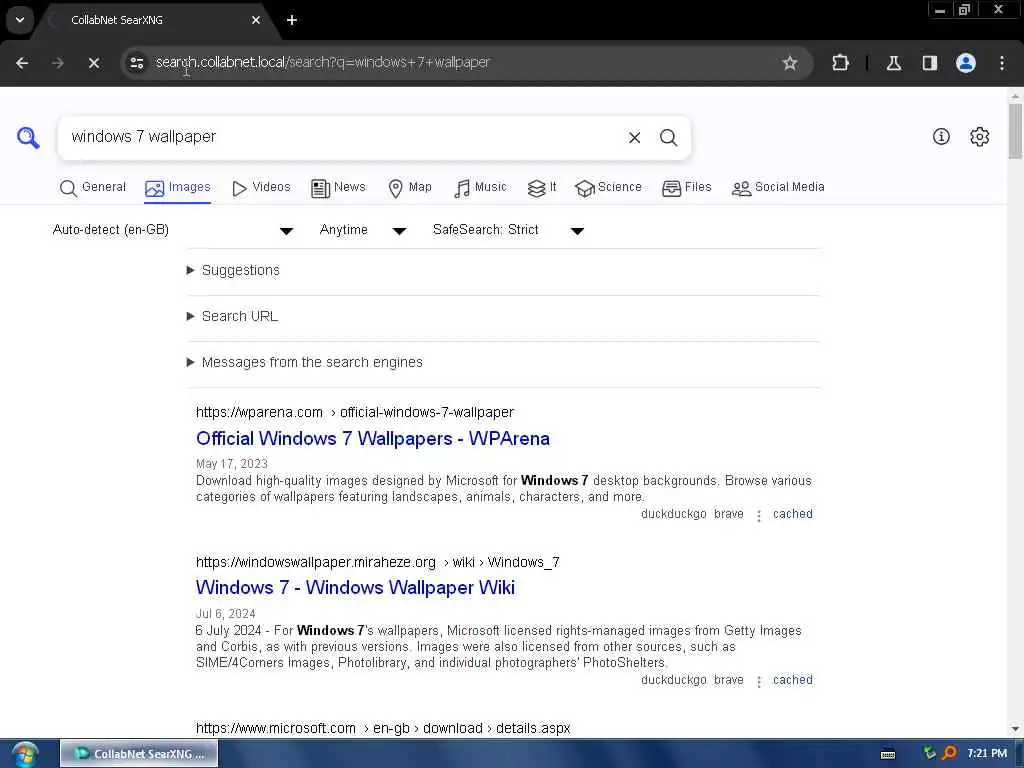Screen dimensions: 1024x768
Task: Select the Images tab
Action: click(x=178, y=187)
